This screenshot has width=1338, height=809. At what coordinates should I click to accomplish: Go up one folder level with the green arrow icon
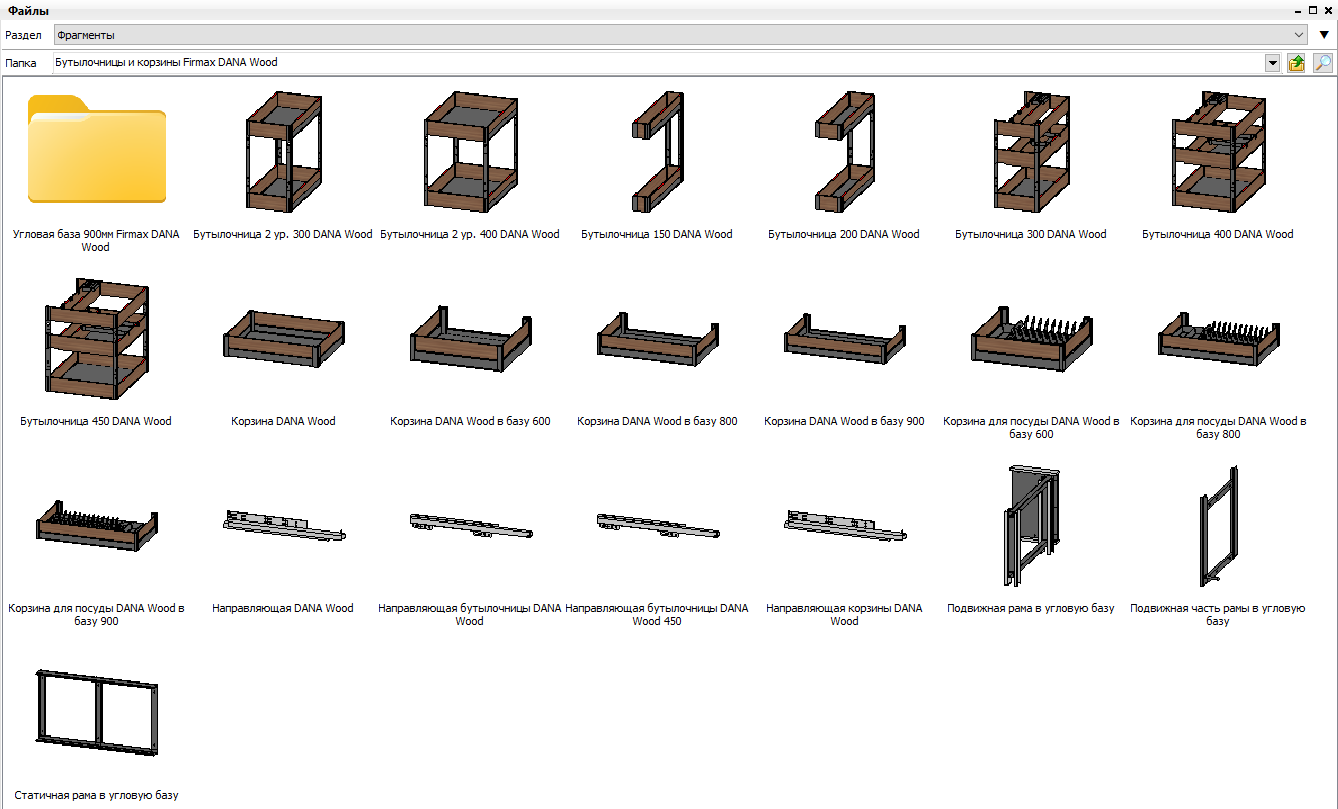pos(1297,63)
